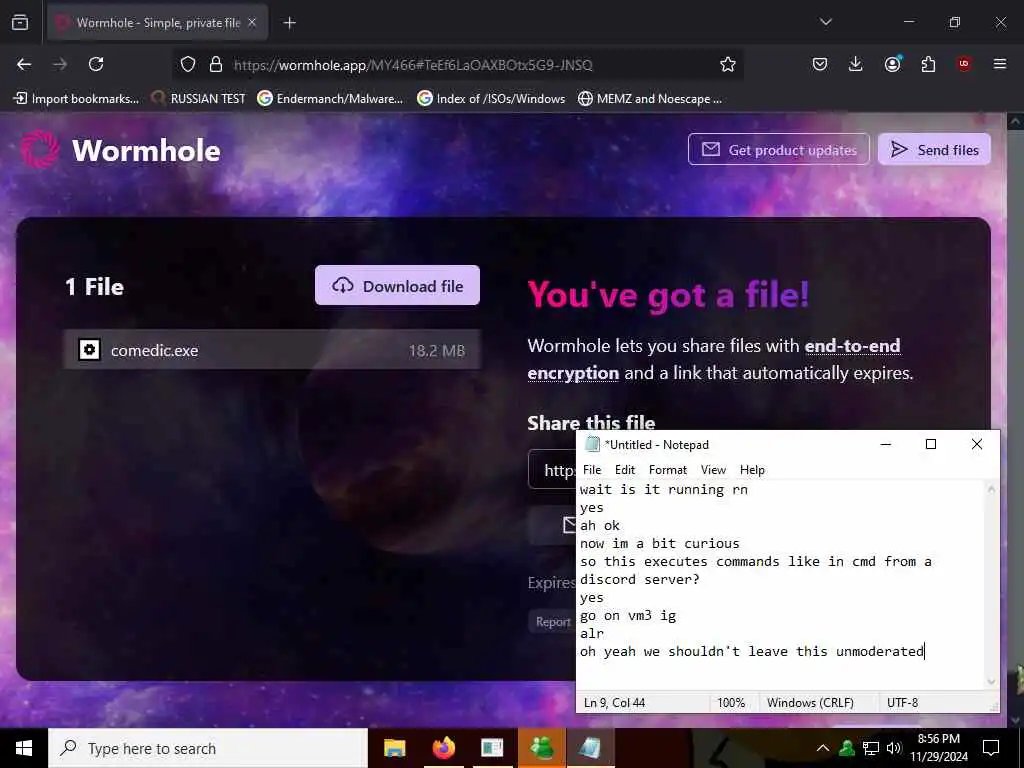The height and width of the screenshot is (768, 1024).
Task: Click the green user tray icon
Action: coord(847,748)
